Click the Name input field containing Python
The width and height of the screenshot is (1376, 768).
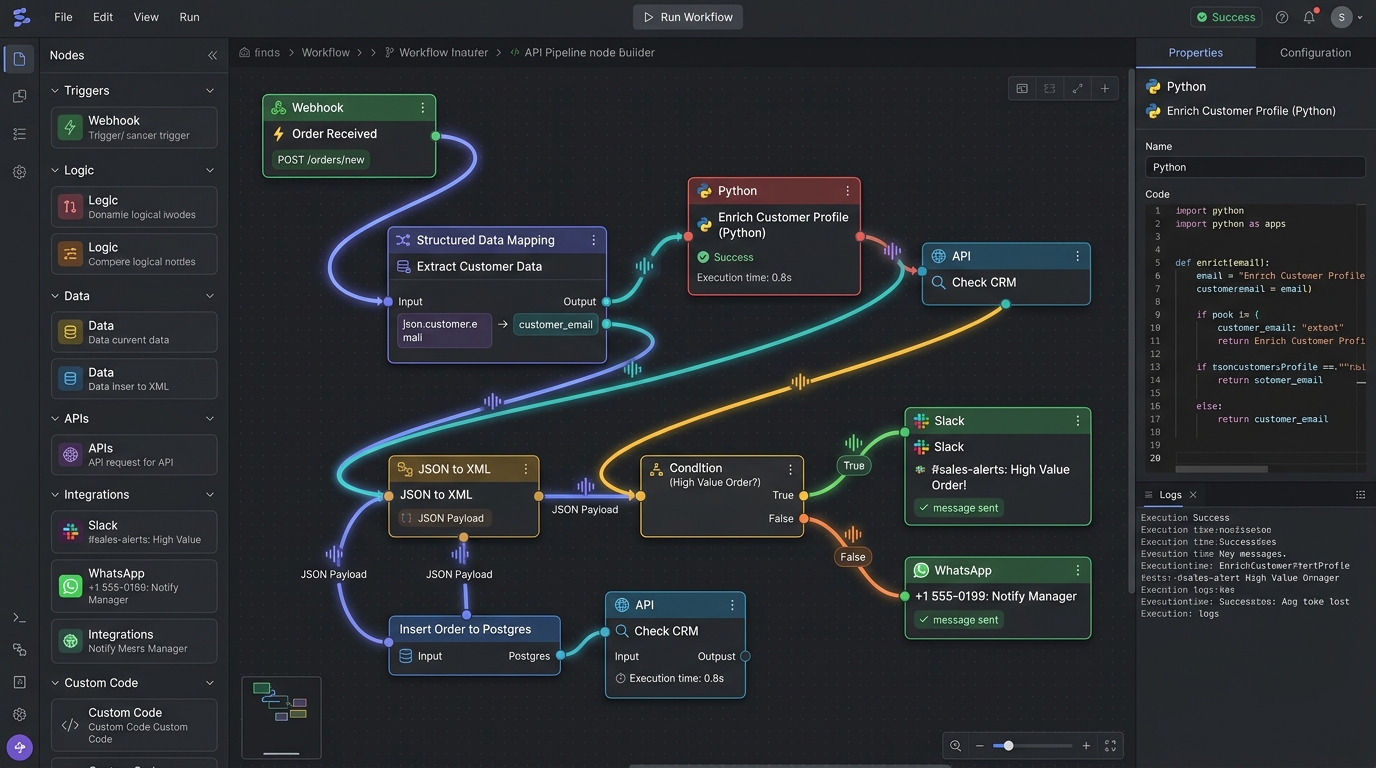[x=1255, y=167]
